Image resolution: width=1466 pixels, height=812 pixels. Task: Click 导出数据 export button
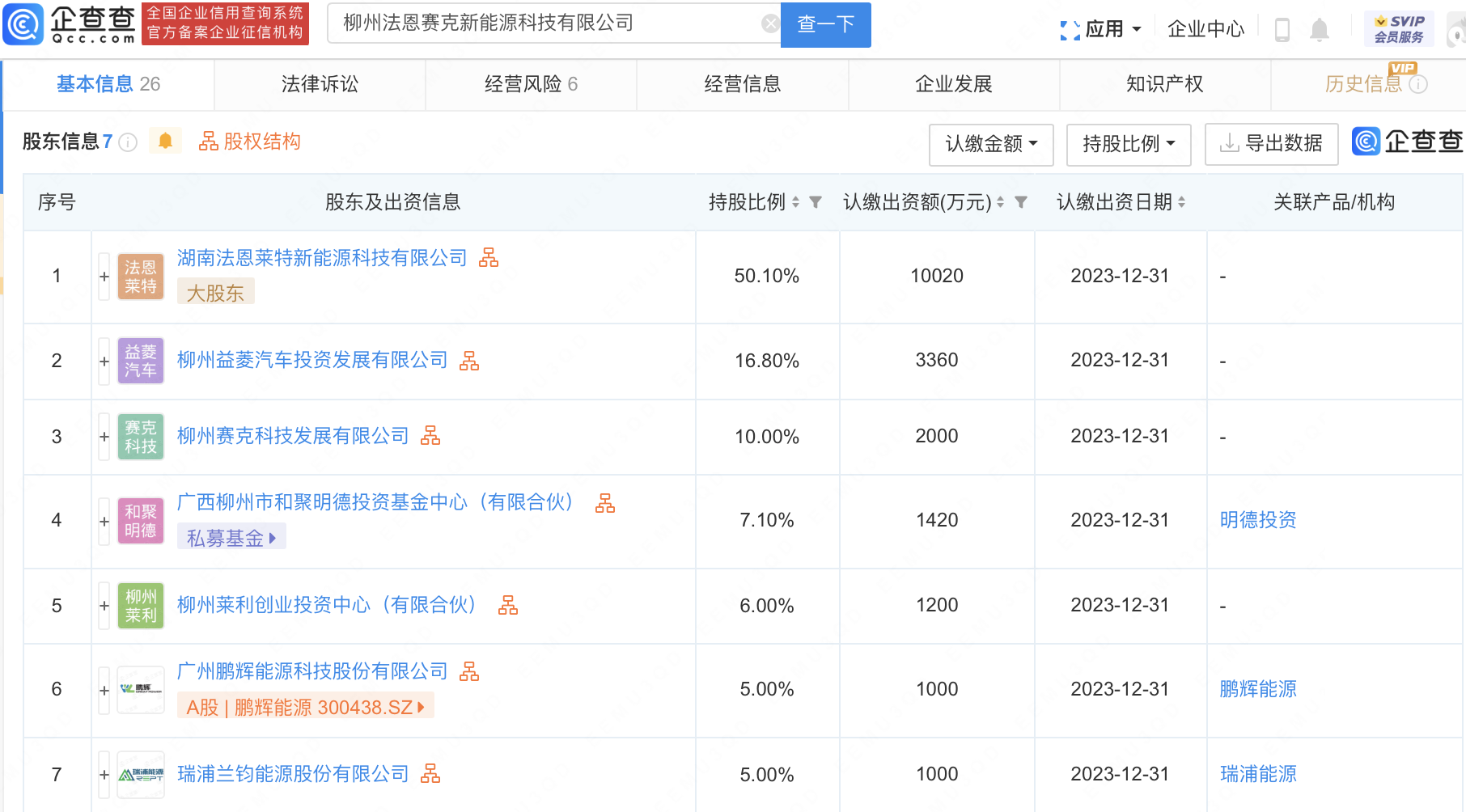[1272, 145]
